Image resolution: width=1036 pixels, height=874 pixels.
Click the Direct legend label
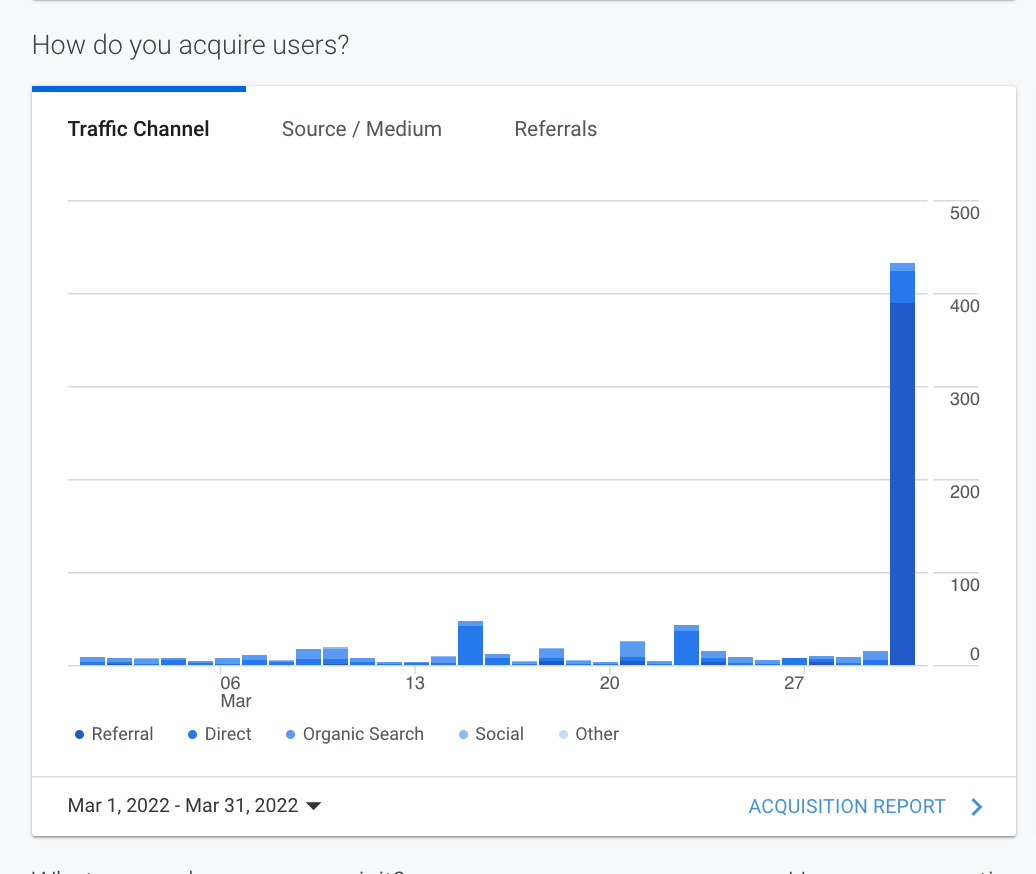[x=228, y=734]
